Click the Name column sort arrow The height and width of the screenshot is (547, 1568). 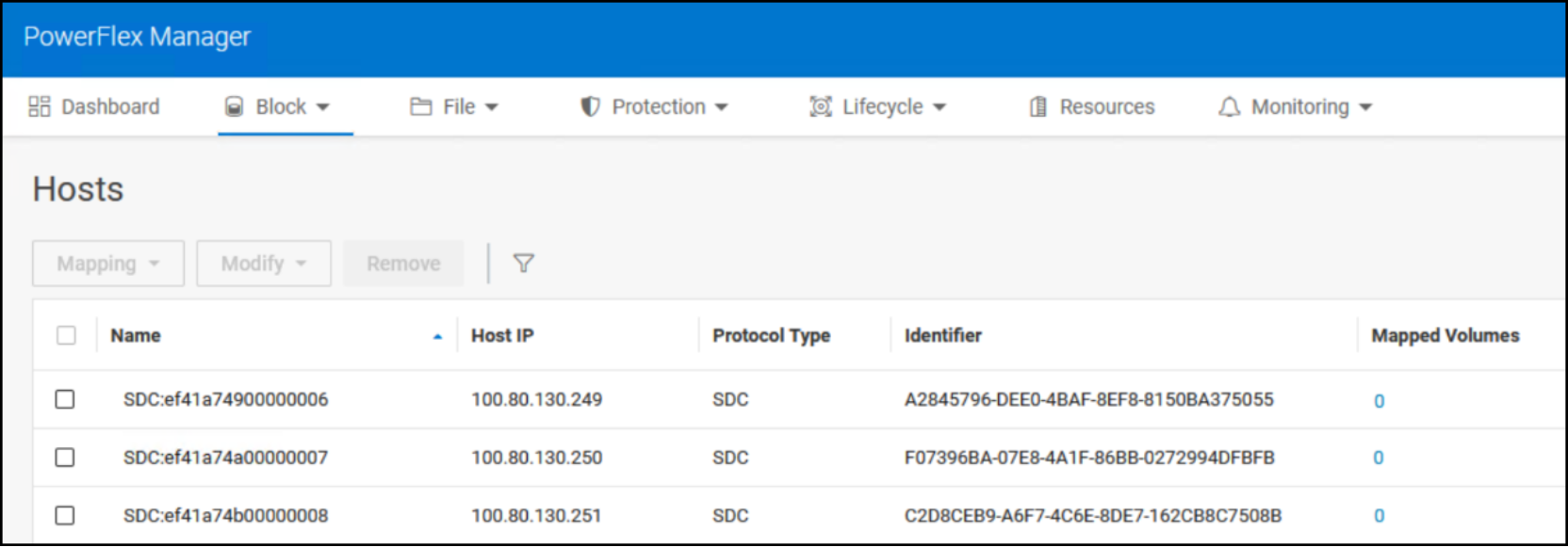click(x=437, y=336)
